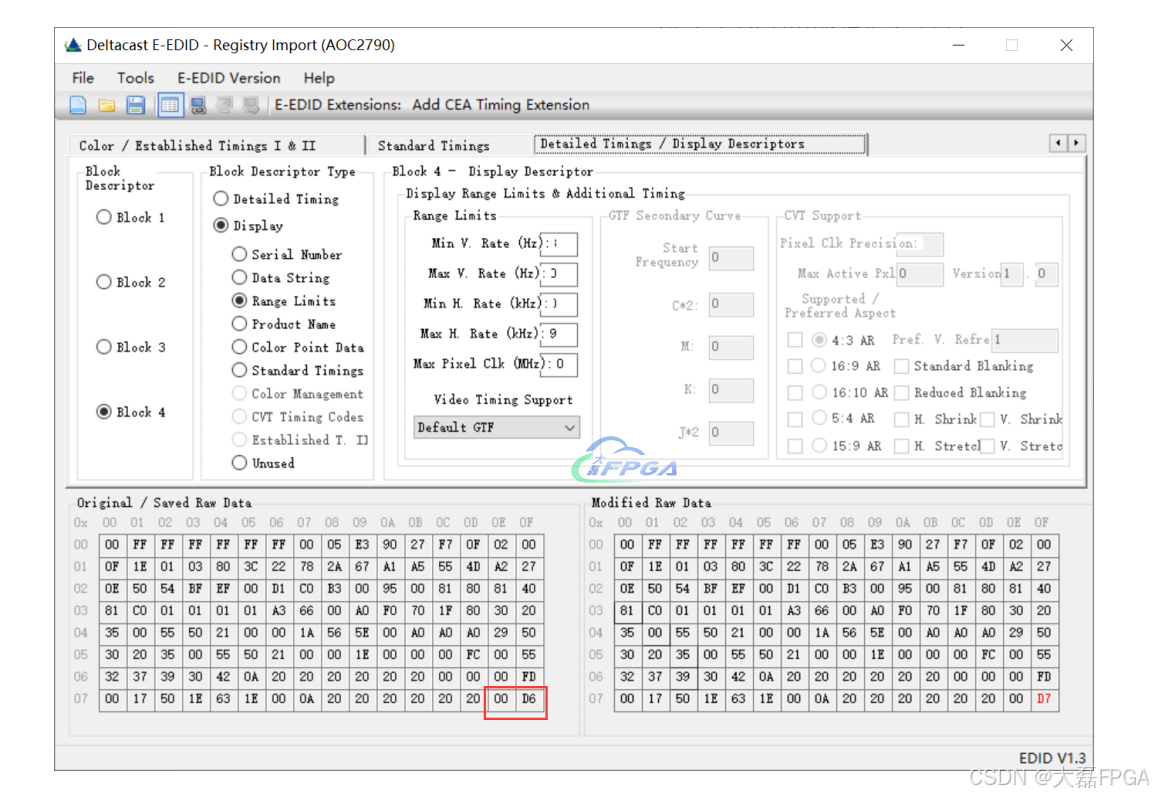Click the EDID V1.3 status bar text
The image size is (1153, 797).
pyautogui.click(x=1052, y=757)
